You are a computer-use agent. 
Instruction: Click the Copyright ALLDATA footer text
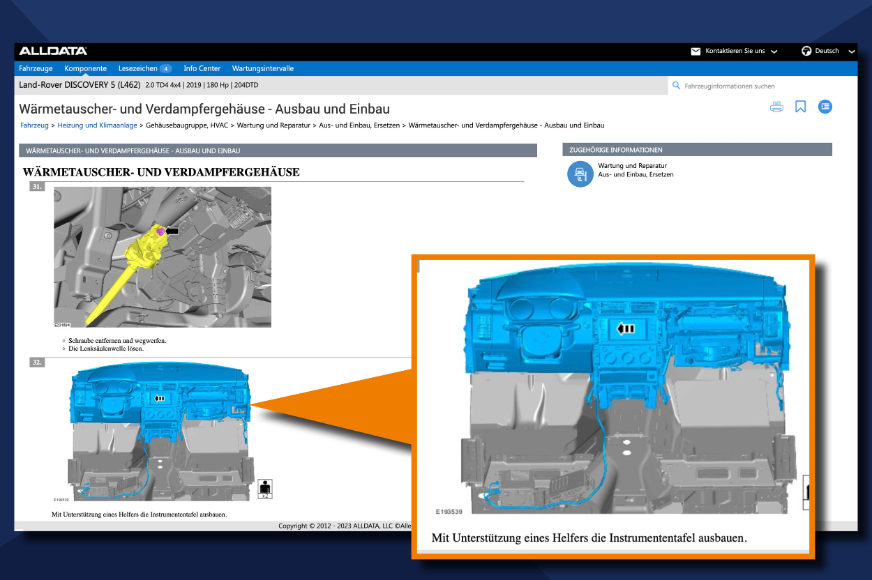[345, 526]
